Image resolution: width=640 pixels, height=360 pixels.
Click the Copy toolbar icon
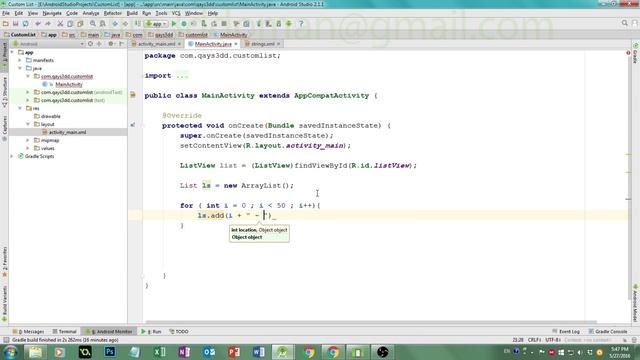(70, 24)
